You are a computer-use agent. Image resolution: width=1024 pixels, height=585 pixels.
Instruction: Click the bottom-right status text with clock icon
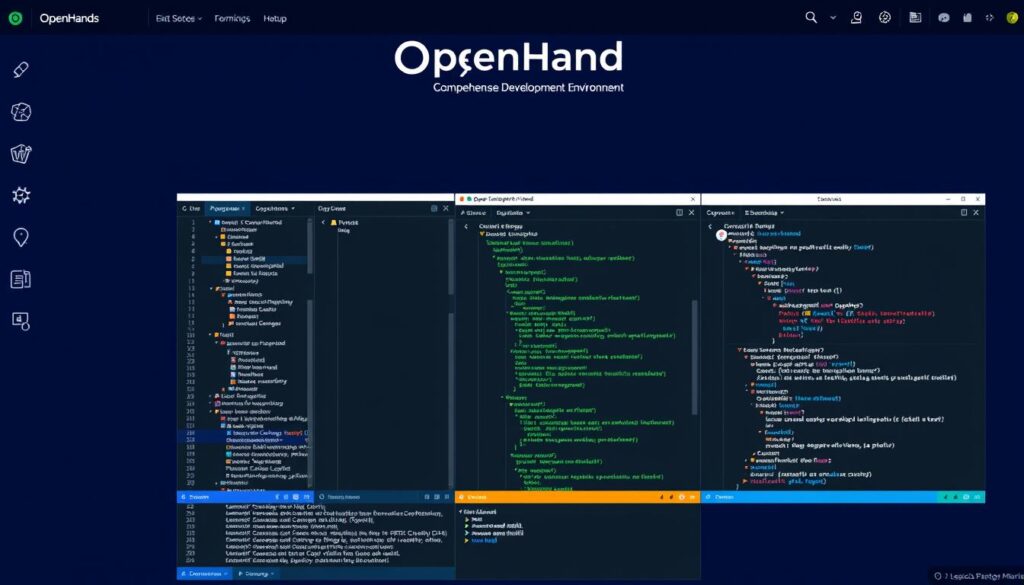tap(978, 577)
